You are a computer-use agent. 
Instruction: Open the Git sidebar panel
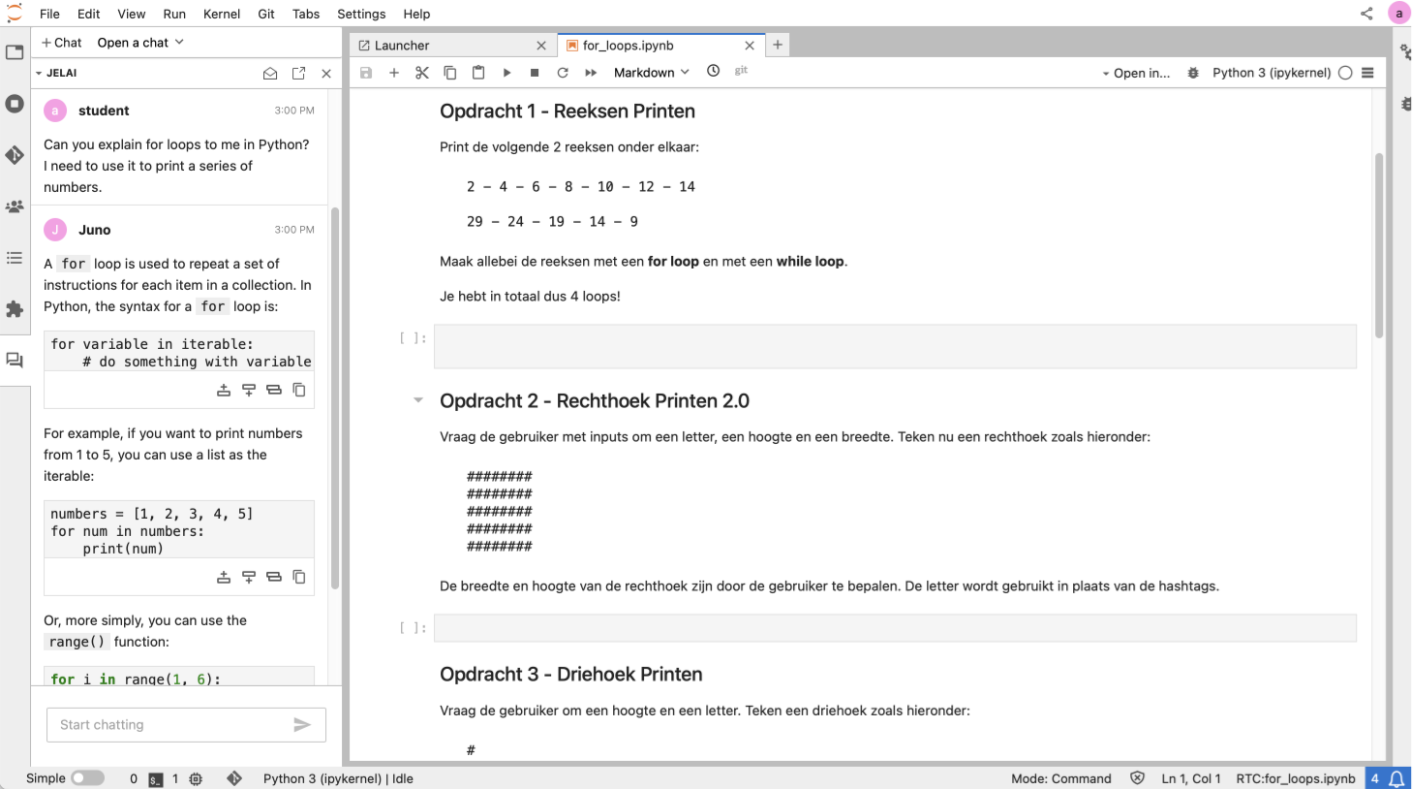[x=14, y=155]
